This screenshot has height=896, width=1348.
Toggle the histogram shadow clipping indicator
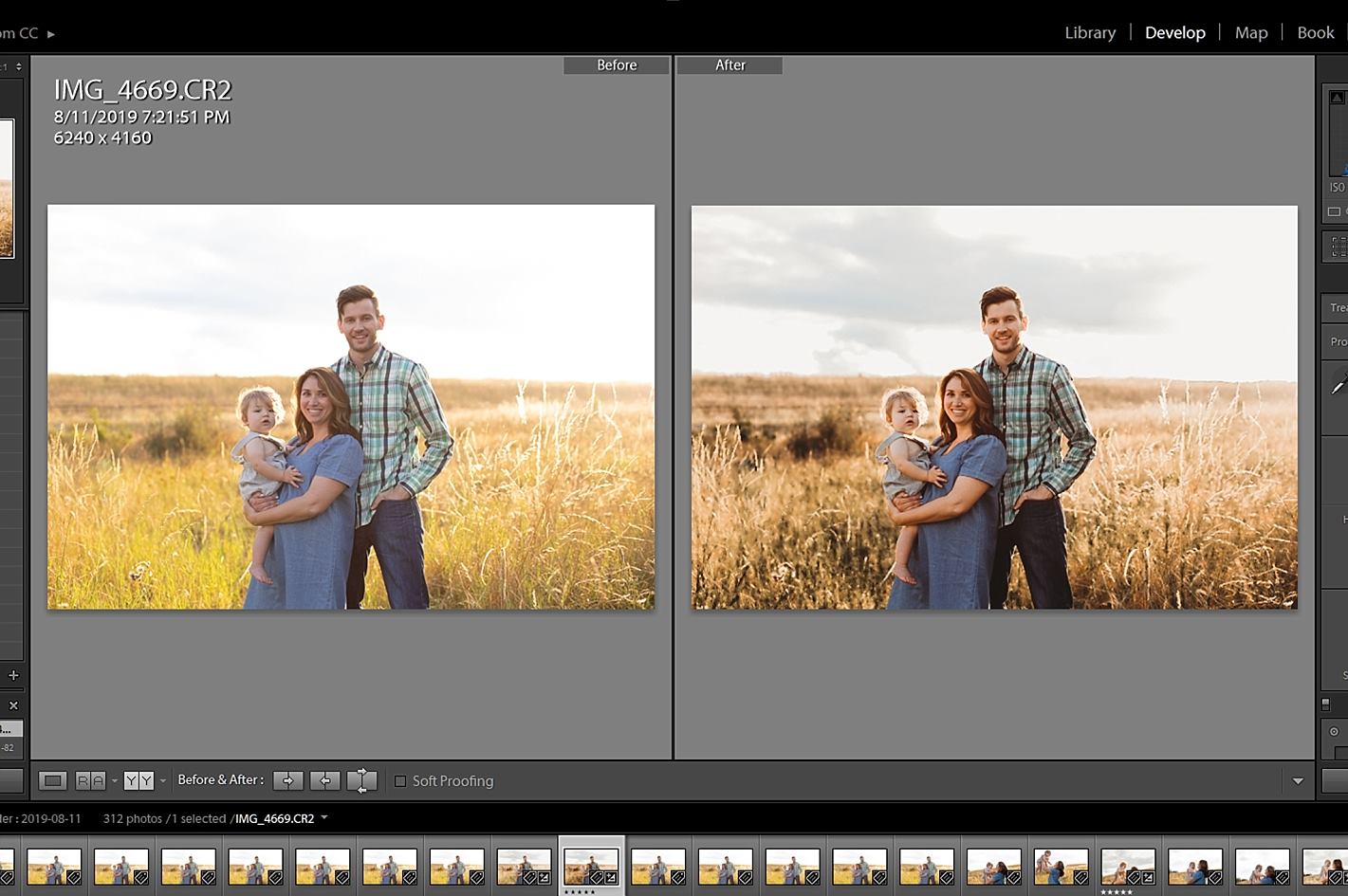pyautogui.click(x=1337, y=98)
